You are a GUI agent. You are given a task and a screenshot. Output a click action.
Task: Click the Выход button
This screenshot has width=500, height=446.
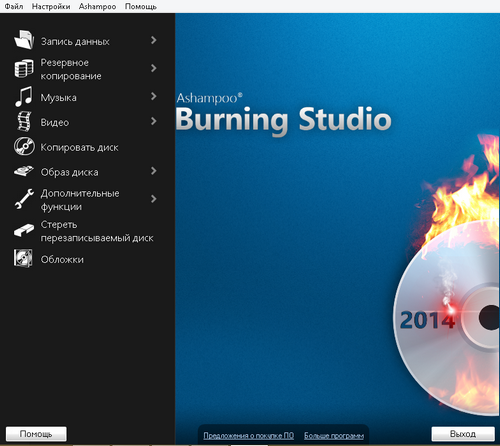point(463,434)
